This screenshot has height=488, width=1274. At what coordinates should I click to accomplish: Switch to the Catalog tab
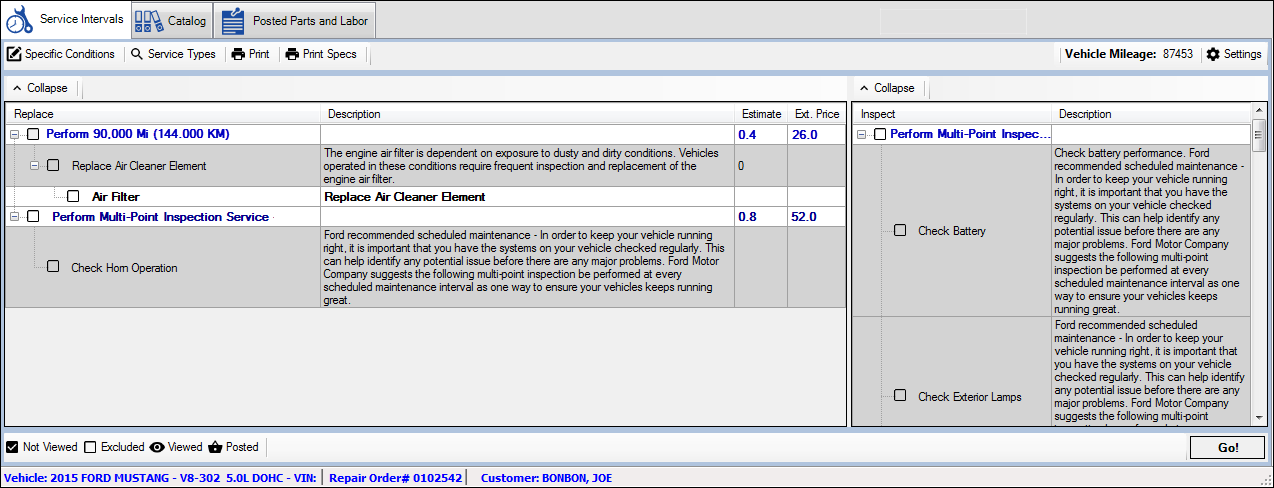click(x=186, y=21)
